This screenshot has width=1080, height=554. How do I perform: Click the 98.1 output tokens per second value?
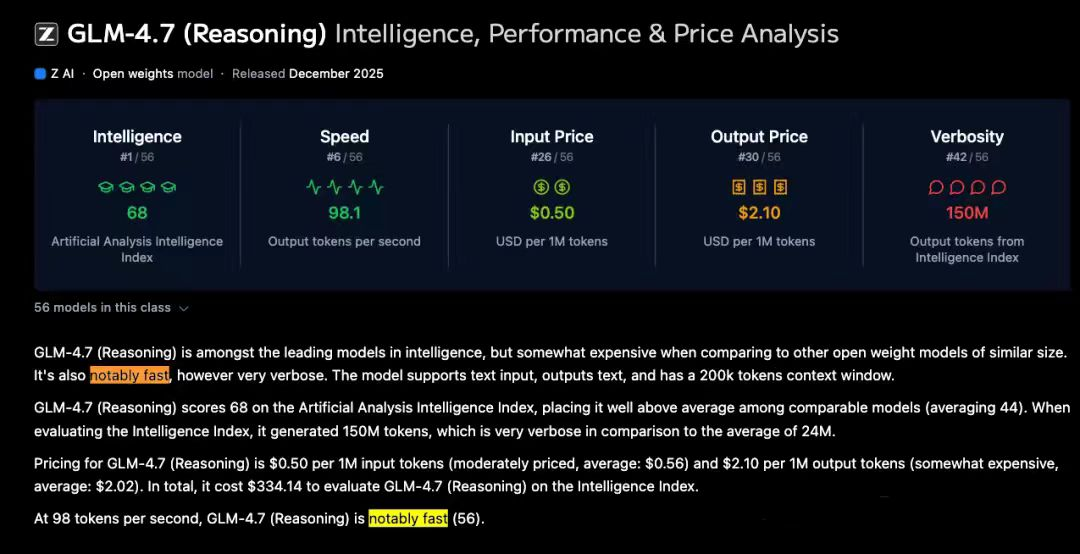tap(344, 213)
